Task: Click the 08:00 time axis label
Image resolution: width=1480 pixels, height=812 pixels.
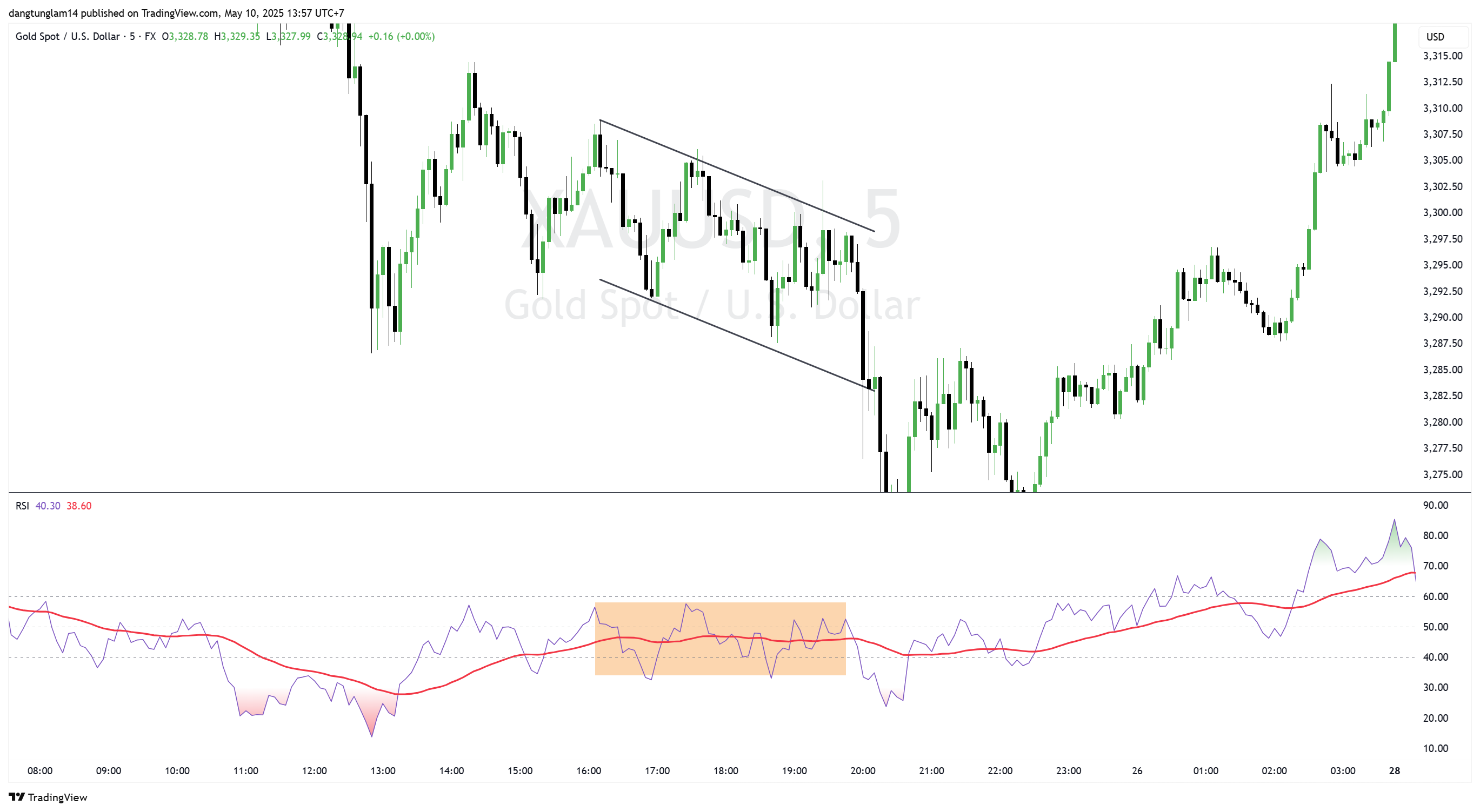Action: click(39, 770)
